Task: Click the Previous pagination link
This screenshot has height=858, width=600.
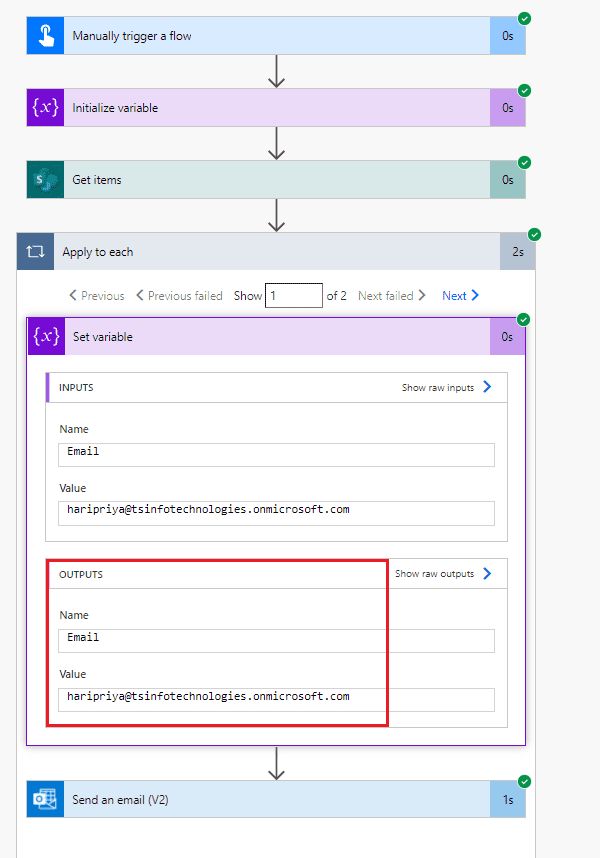Action: (x=100, y=295)
